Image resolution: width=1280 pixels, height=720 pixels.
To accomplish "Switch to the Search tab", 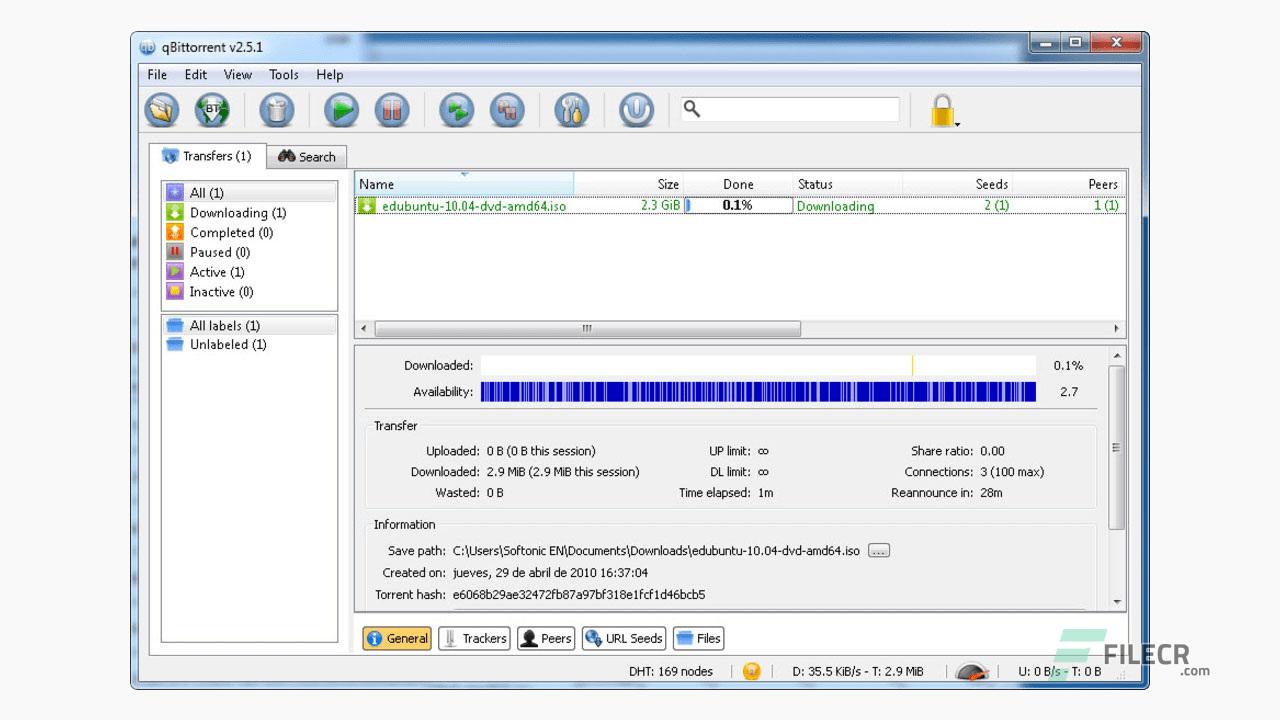I will [307, 157].
